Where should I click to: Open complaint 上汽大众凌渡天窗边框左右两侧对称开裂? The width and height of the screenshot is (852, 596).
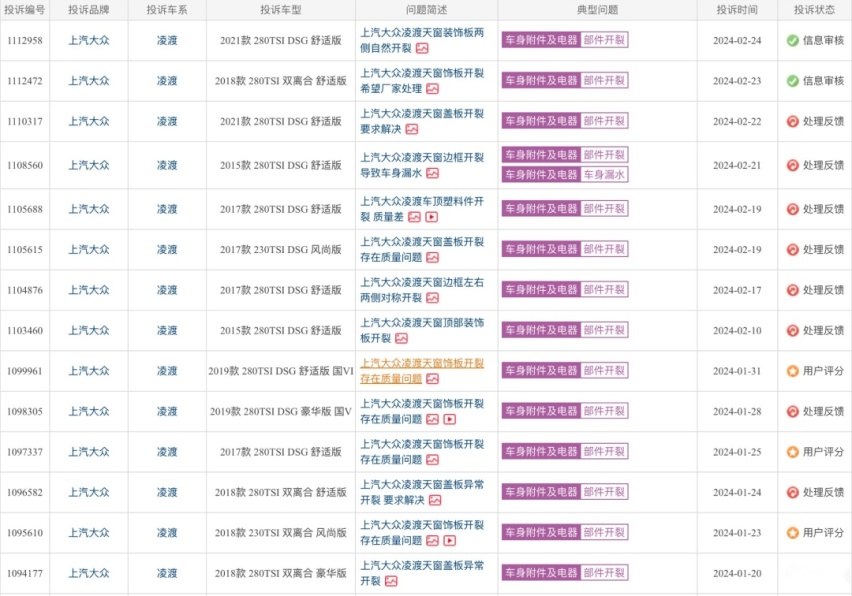(x=422, y=290)
